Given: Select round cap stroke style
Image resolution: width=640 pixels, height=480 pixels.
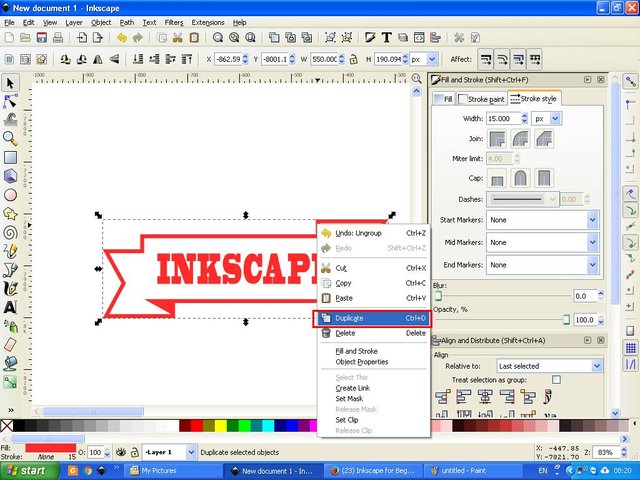Looking at the screenshot, I should pyautogui.click(x=520, y=178).
